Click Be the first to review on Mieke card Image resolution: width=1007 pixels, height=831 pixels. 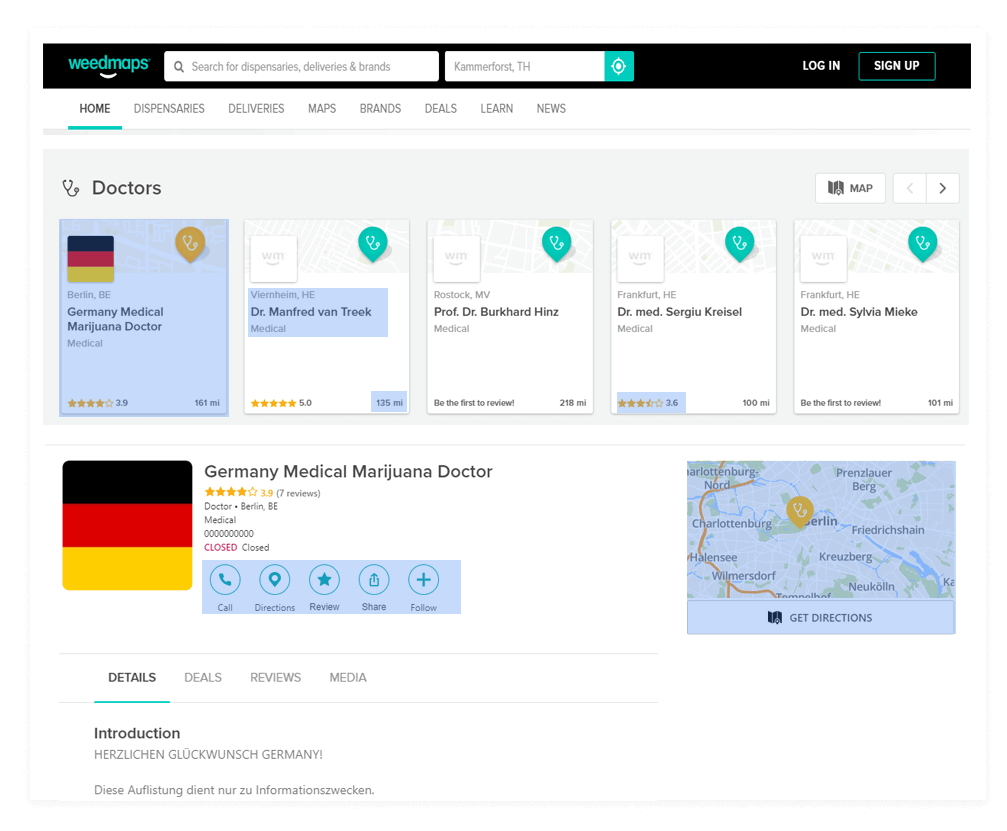pos(841,403)
